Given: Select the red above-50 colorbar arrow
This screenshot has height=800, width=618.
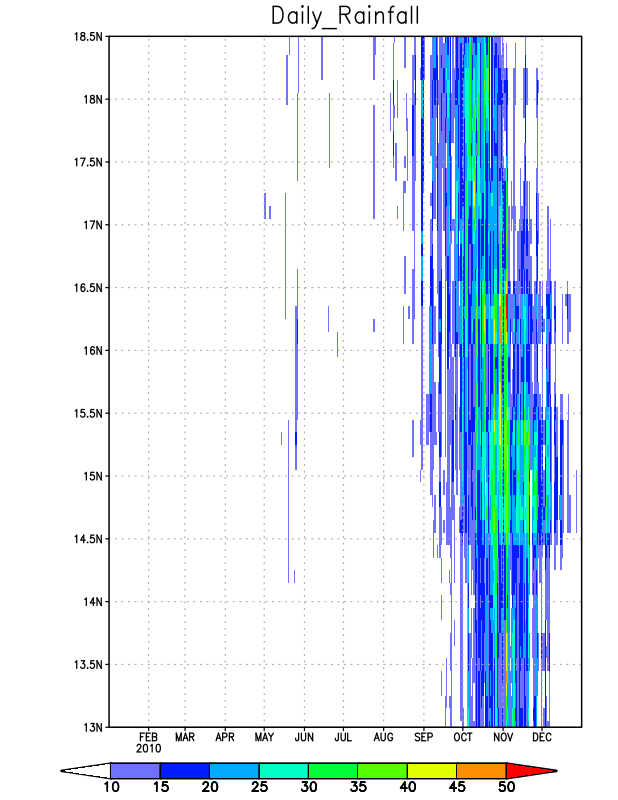Looking at the screenshot, I should tap(531, 770).
